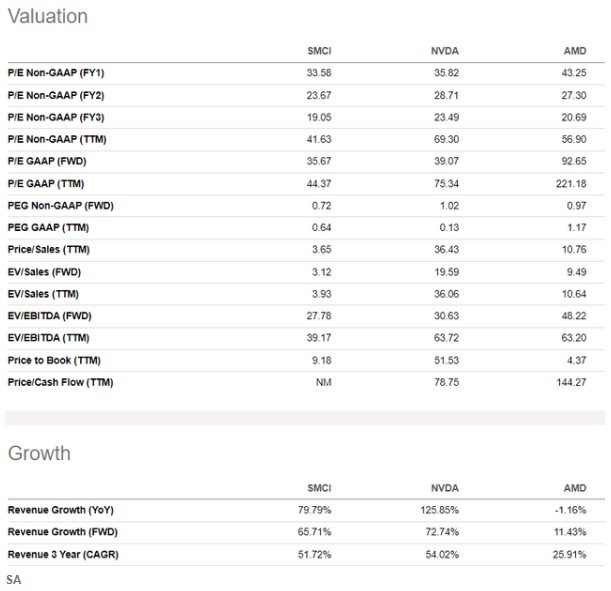Click the AMD header in Growth table
Screen dimensions: 611x591
[574, 488]
